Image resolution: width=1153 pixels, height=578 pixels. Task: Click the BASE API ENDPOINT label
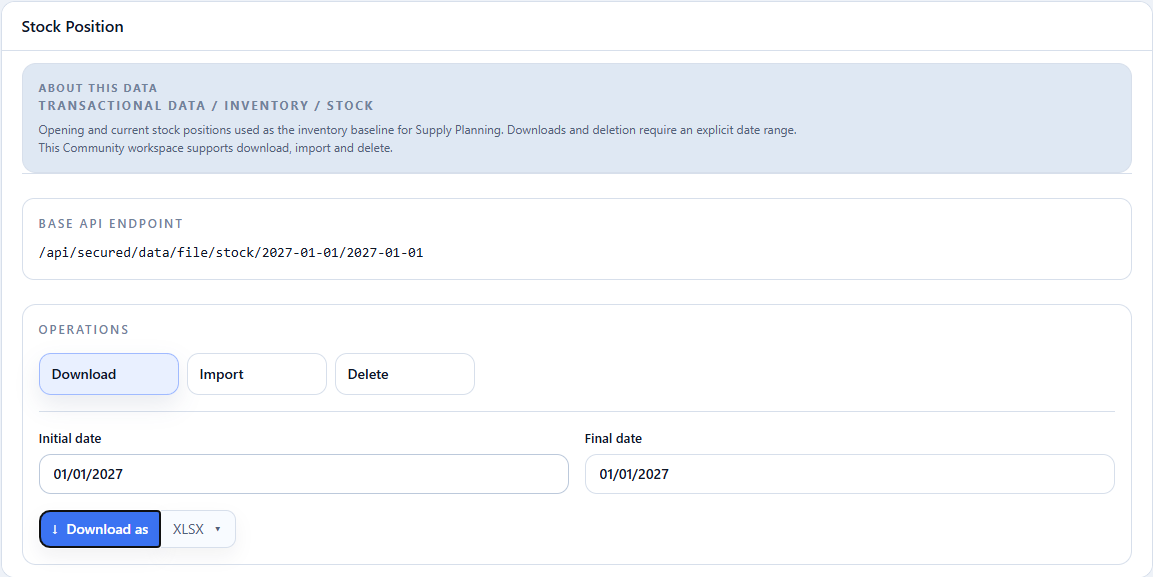(x=110, y=224)
